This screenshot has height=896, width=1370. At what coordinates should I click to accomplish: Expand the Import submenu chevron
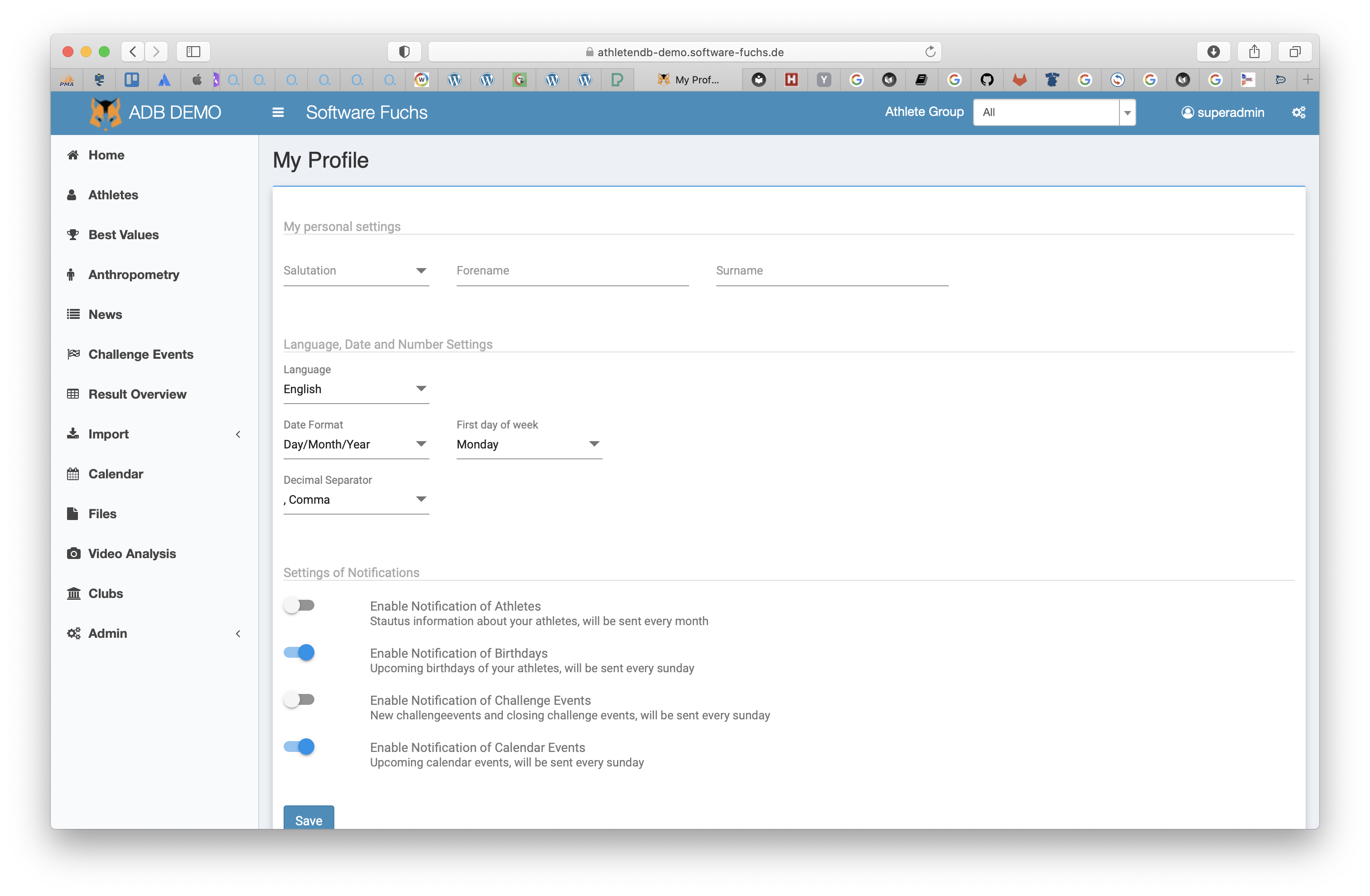pos(238,434)
